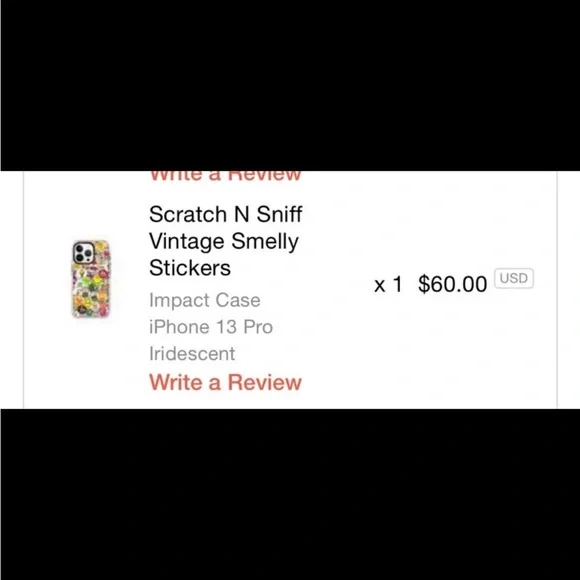Click the camera cutout on the case thumbnail
This screenshot has height=580, width=580.
pyautogui.click(x=83, y=253)
